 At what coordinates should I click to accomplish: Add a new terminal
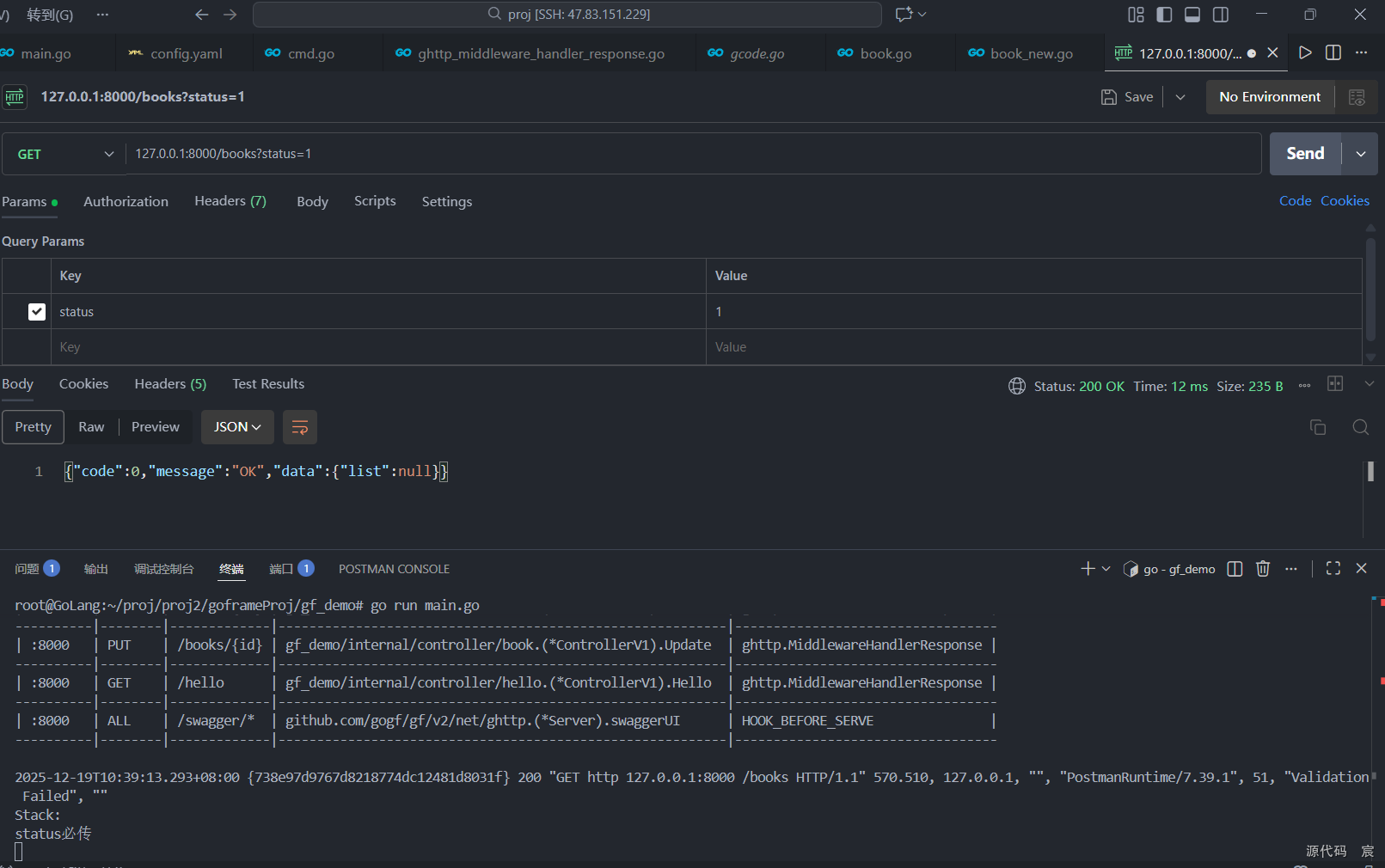[x=1088, y=569]
